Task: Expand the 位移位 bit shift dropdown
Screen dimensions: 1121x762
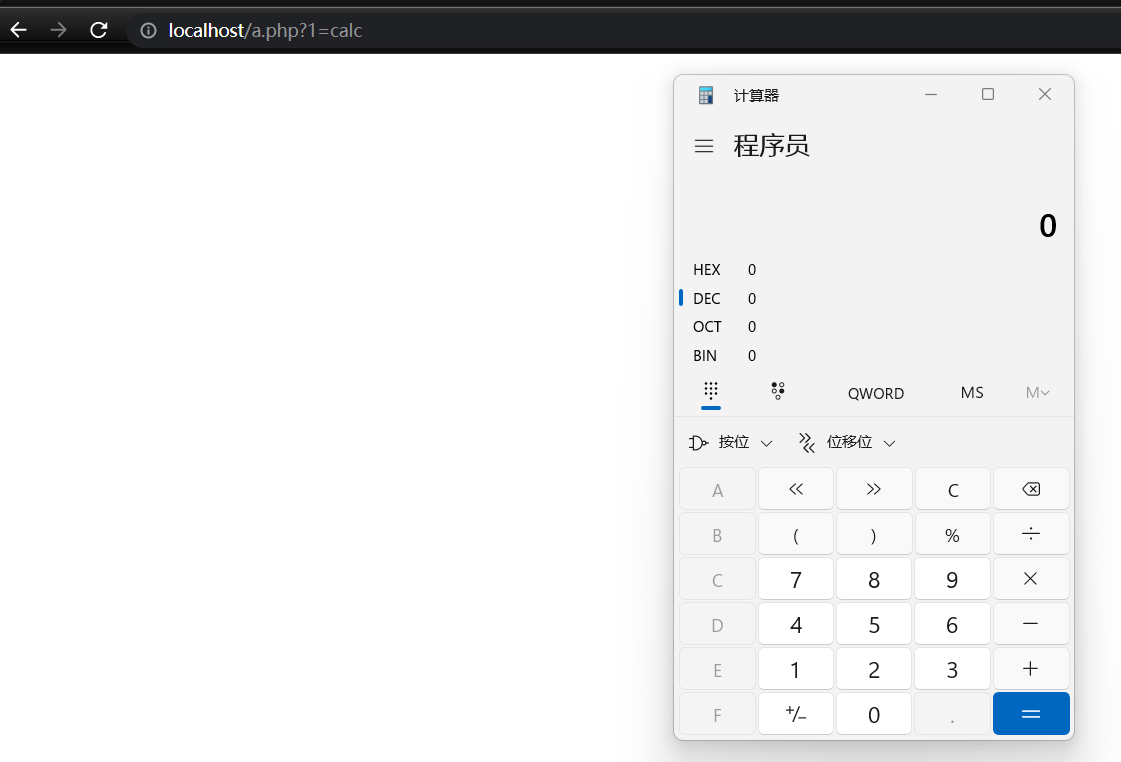Action: (x=847, y=442)
